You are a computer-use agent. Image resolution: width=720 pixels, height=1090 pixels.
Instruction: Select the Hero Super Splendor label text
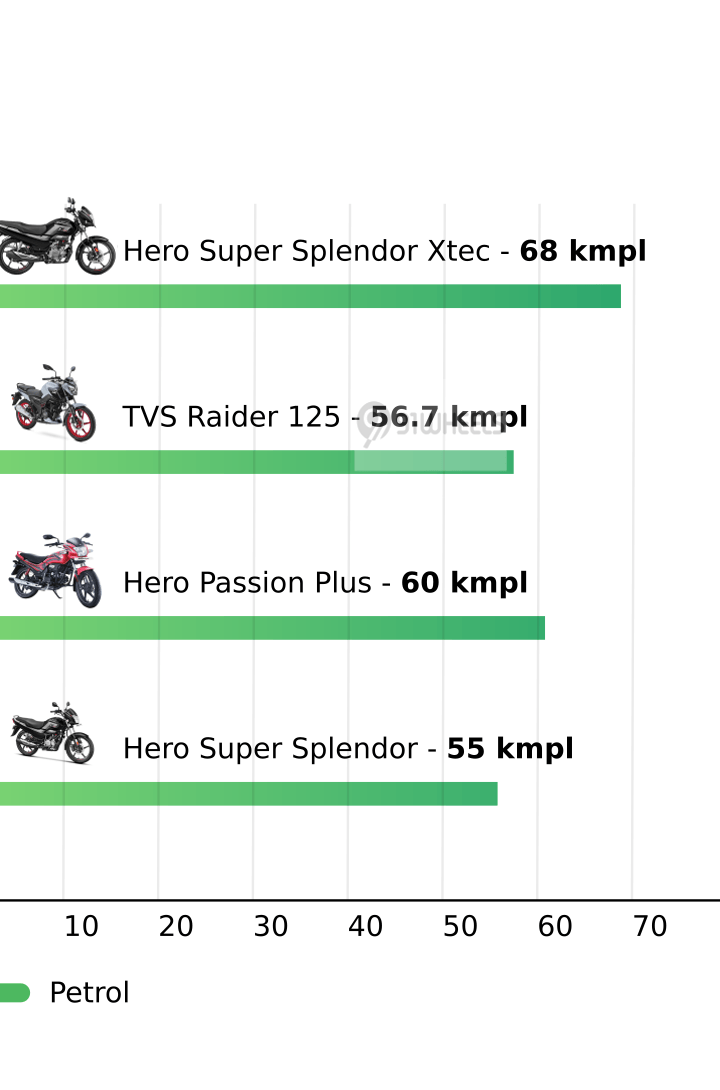click(270, 749)
